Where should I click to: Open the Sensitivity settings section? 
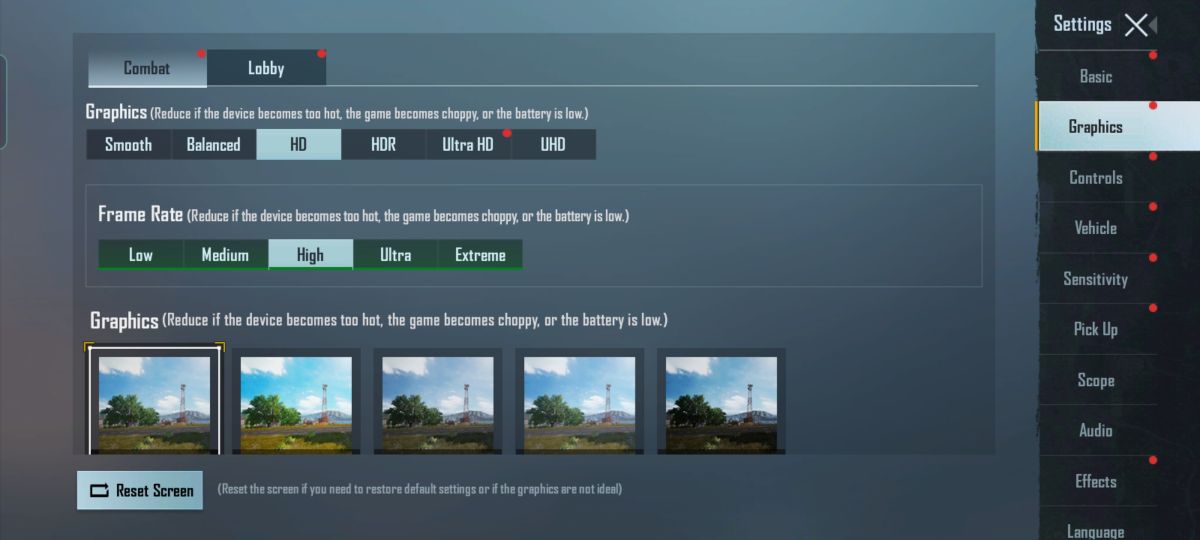click(x=1095, y=279)
